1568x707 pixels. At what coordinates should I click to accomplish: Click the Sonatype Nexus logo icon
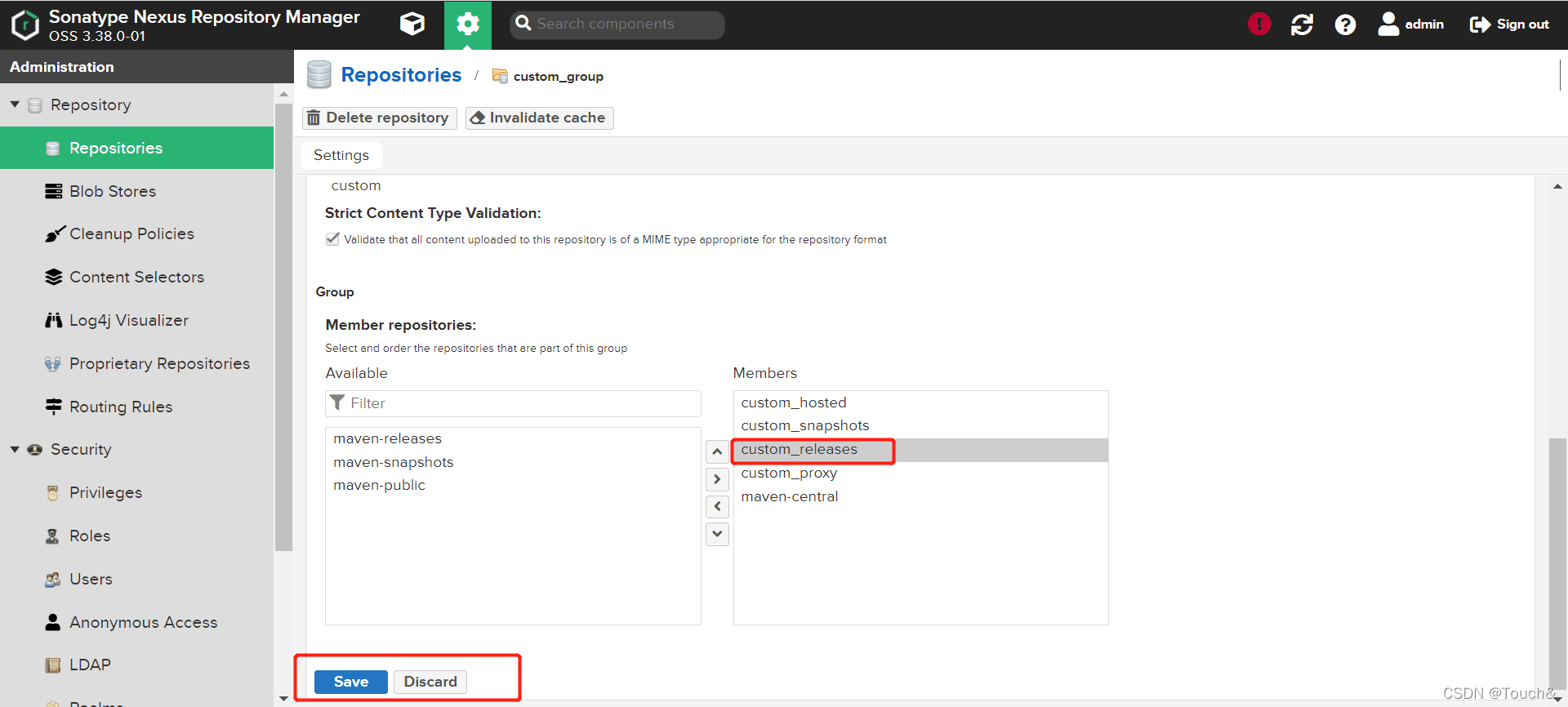click(x=25, y=24)
